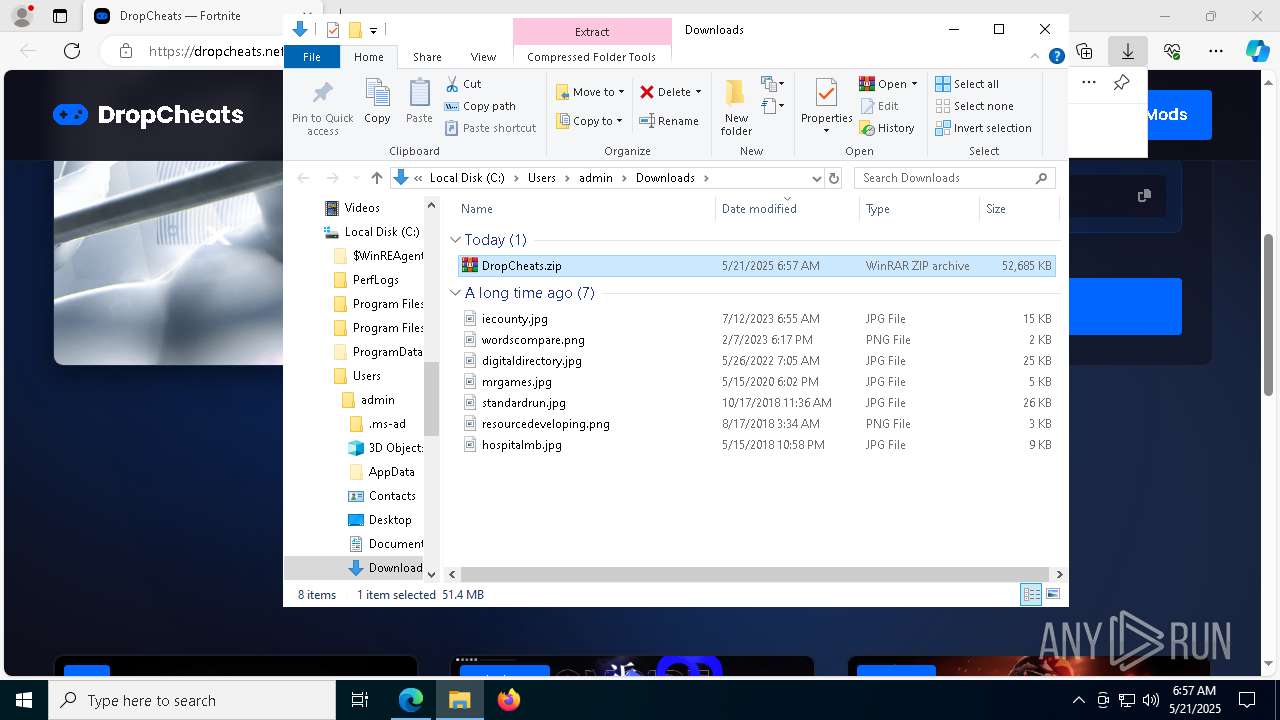Click the Explorer help question icon
Screen dimensions: 1280x720
tap(1056, 57)
